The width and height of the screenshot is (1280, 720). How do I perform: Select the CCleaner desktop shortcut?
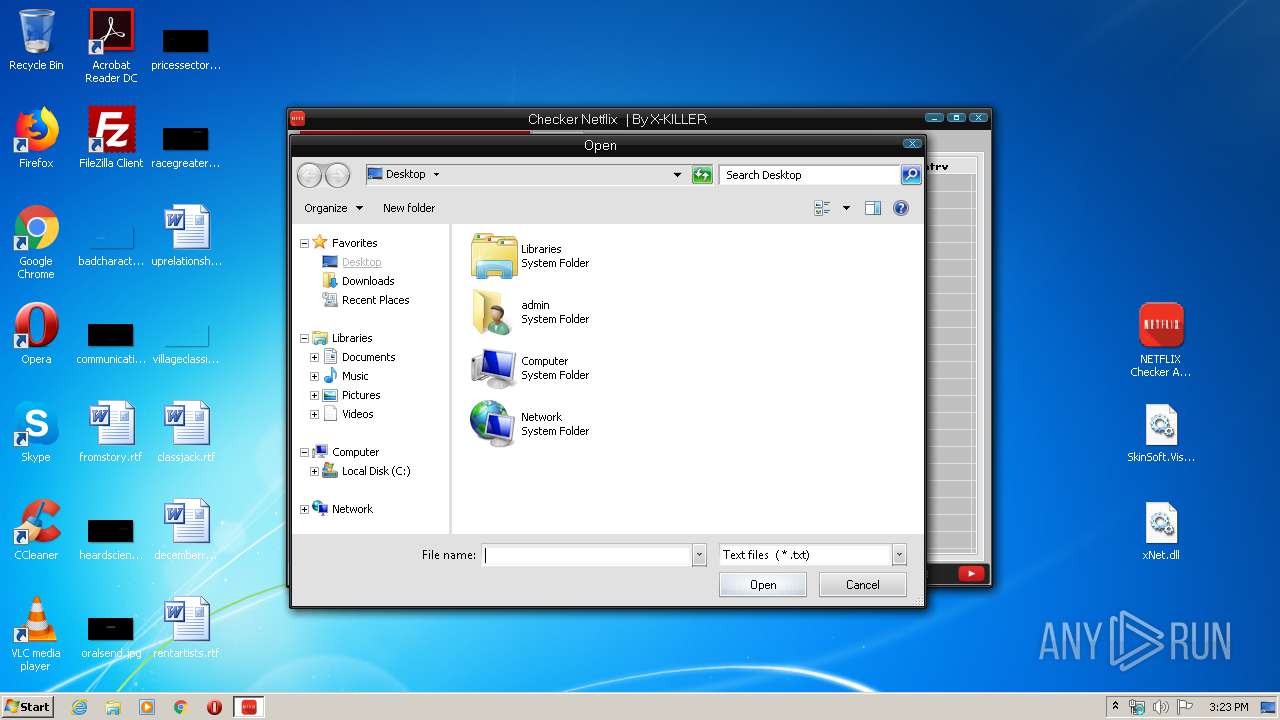(36, 530)
